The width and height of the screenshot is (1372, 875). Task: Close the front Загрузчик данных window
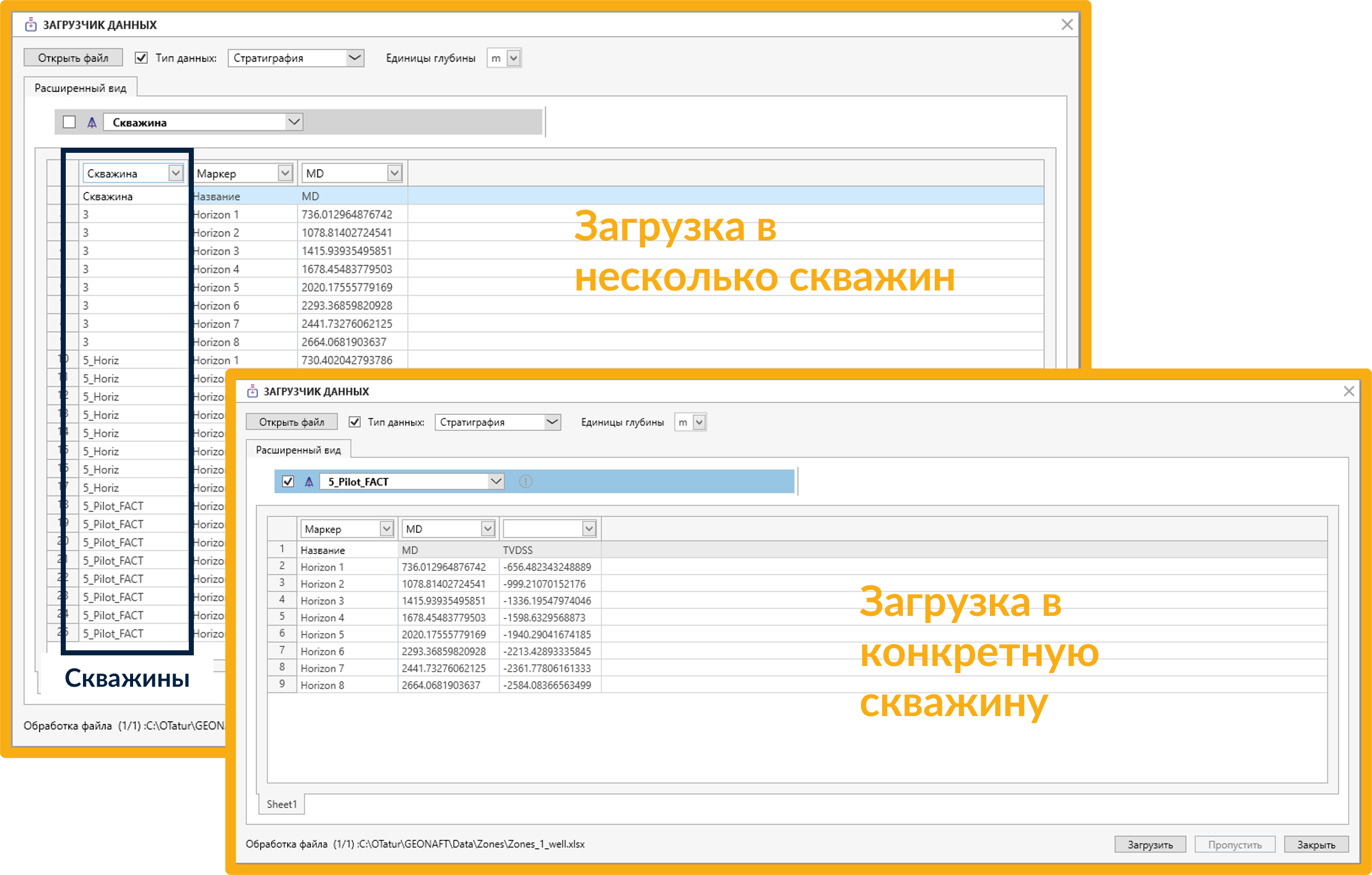tap(1349, 391)
